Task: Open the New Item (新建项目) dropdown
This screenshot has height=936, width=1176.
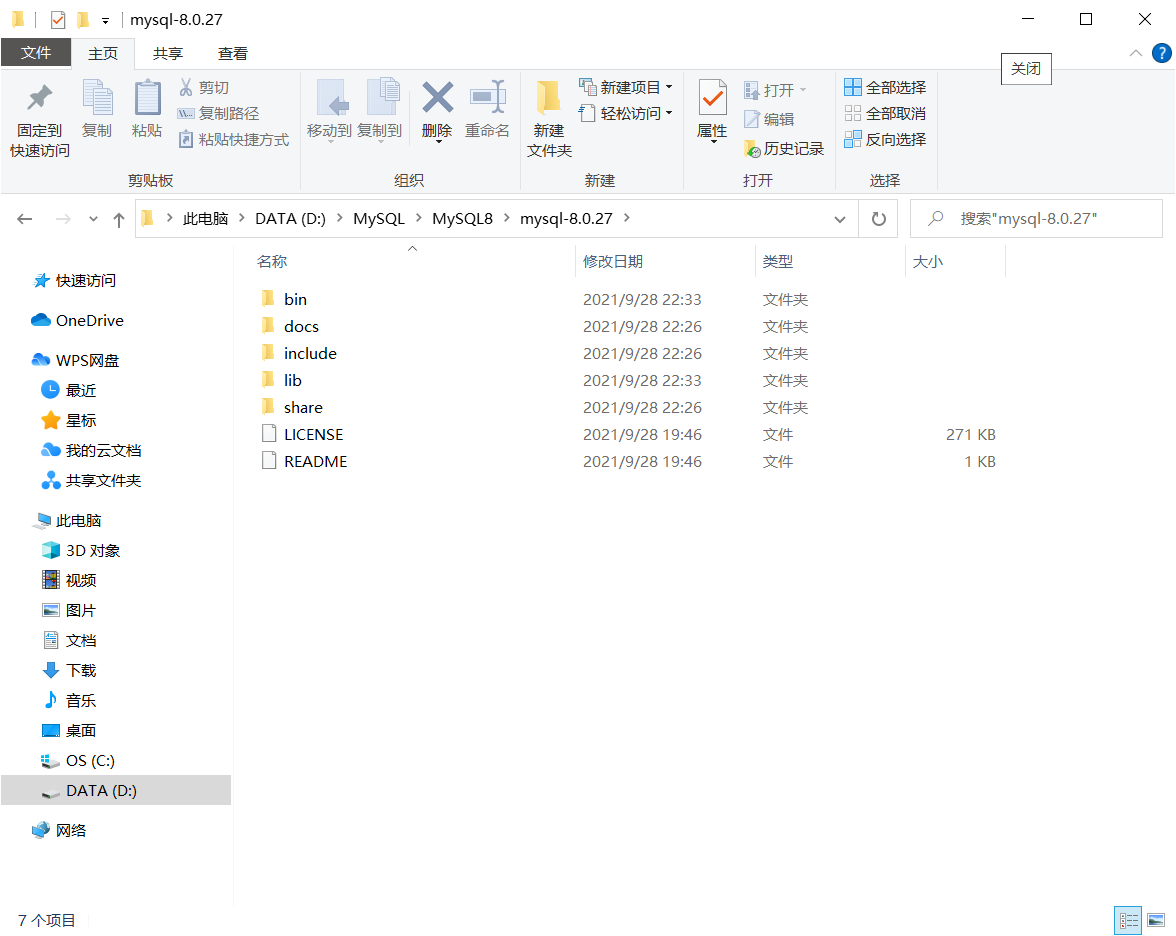Action: (x=626, y=88)
